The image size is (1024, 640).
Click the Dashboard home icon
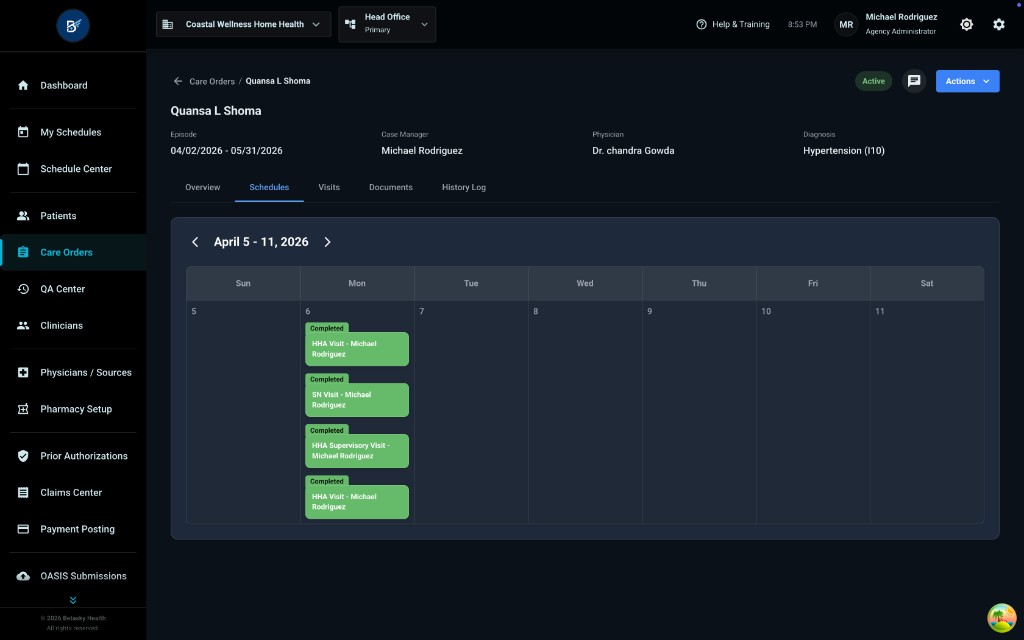23,86
